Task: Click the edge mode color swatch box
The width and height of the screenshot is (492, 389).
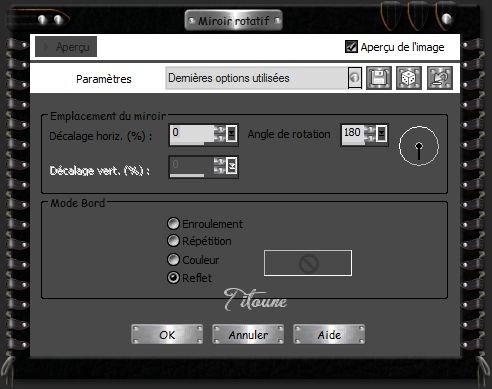Action: [308, 263]
